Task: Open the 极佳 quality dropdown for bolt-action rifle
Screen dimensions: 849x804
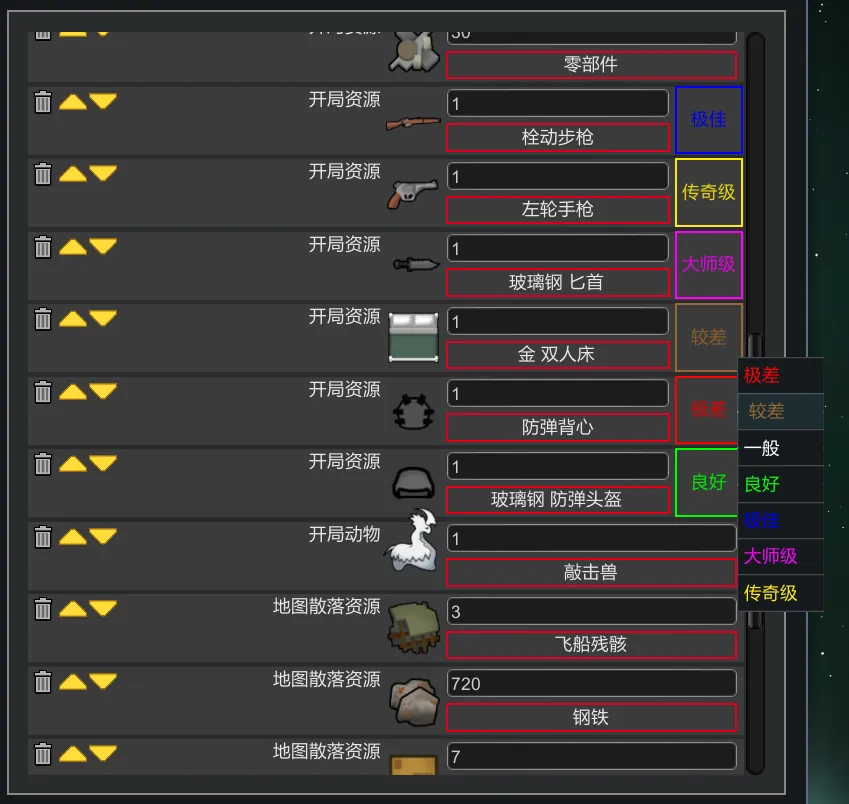Action: click(709, 120)
